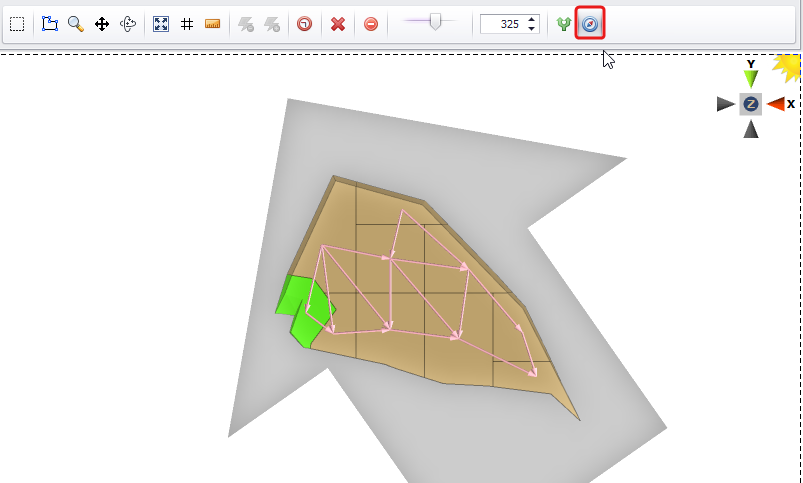Viewport: 803px width, 483px height.
Task: Select the four-arrow pan view tool
Action: click(102, 24)
